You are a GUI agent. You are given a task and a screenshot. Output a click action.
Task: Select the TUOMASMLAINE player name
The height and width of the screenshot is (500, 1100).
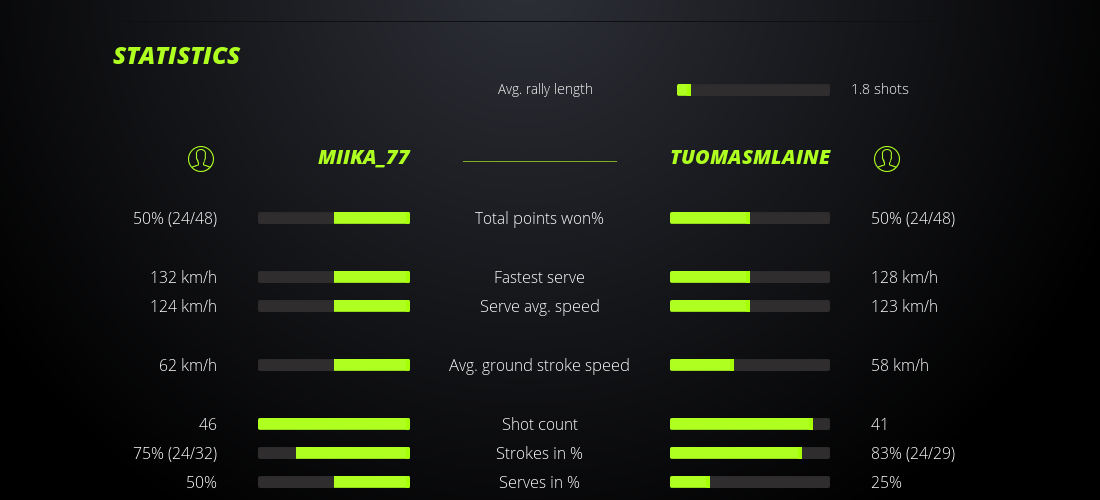pyautogui.click(x=750, y=158)
